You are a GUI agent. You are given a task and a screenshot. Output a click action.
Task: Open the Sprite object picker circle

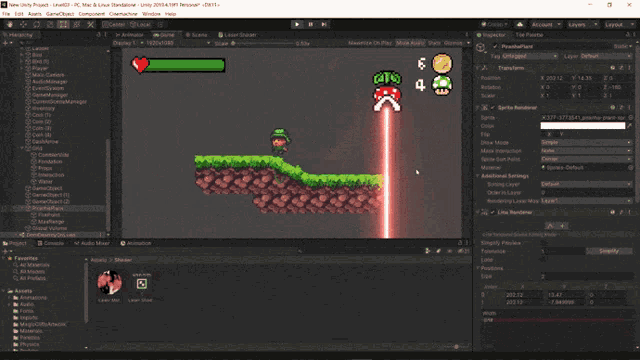[630, 118]
